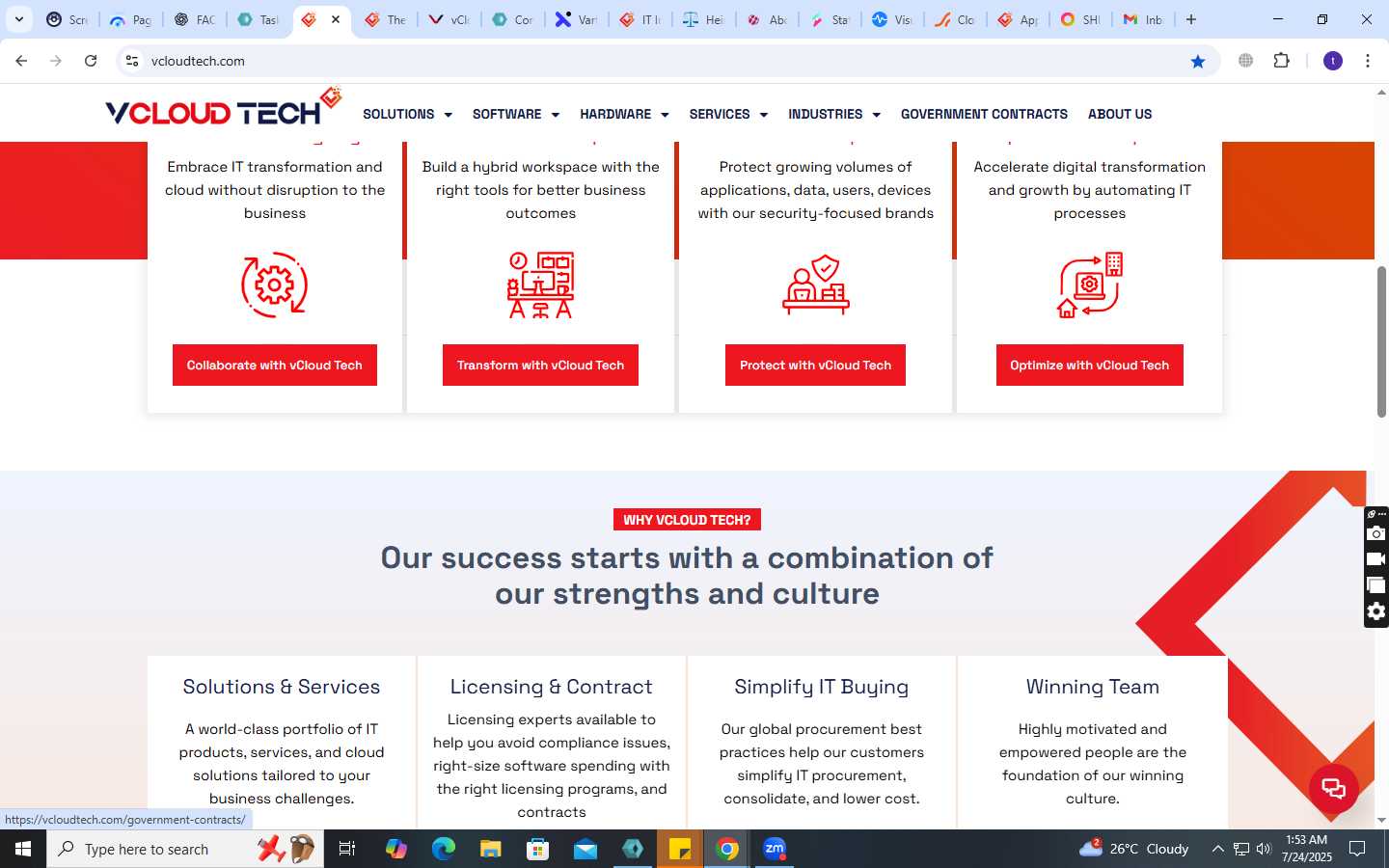
Task: Open the Copilot icon in the taskbar
Action: [396, 849]
